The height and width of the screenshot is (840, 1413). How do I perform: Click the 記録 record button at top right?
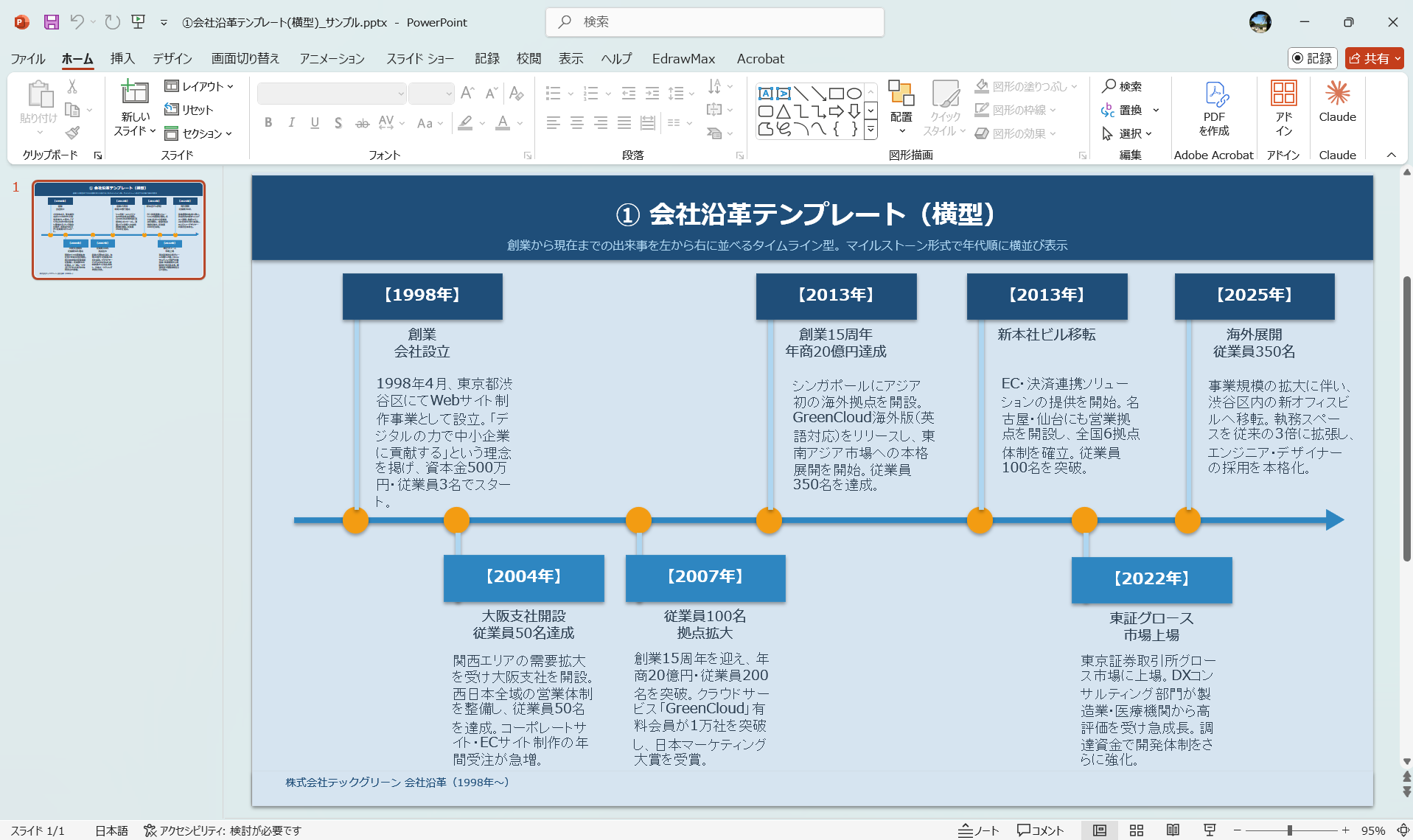1312,58
